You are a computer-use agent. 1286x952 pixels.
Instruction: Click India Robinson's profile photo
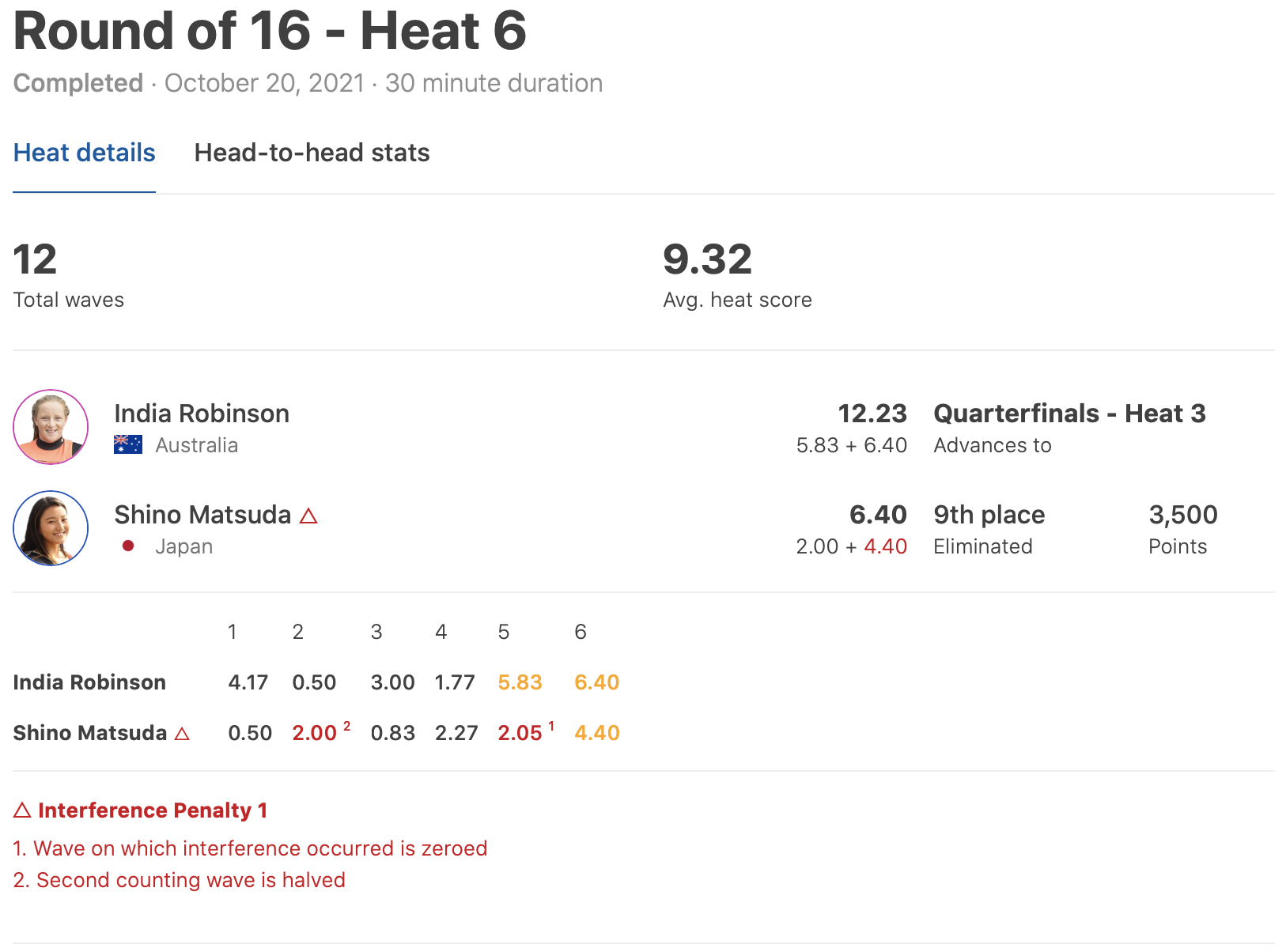(51, 427)
